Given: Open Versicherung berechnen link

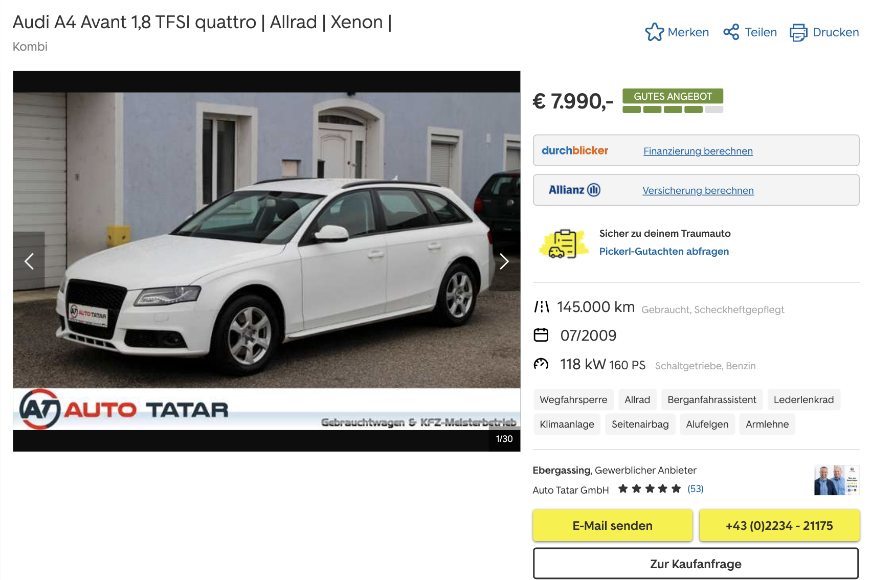Looking at the screenshot, I should [x=698, y=191].
